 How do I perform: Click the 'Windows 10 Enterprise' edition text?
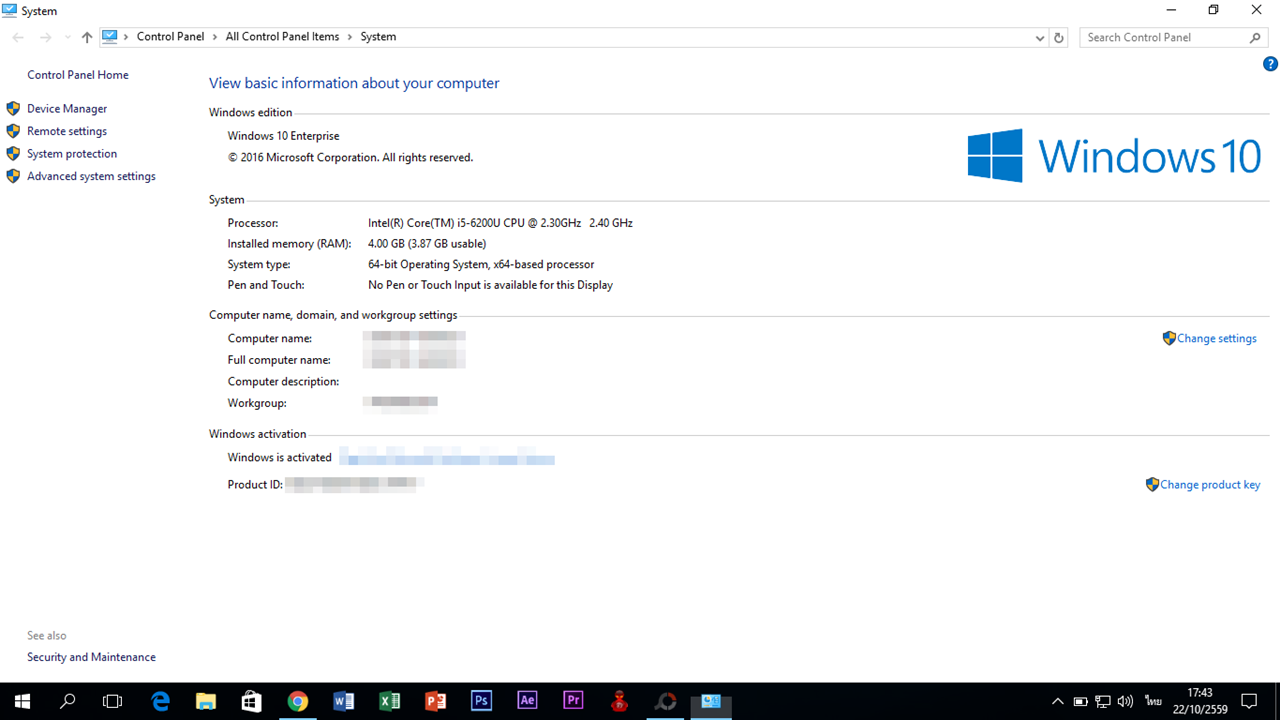click(x=283, y=136)
